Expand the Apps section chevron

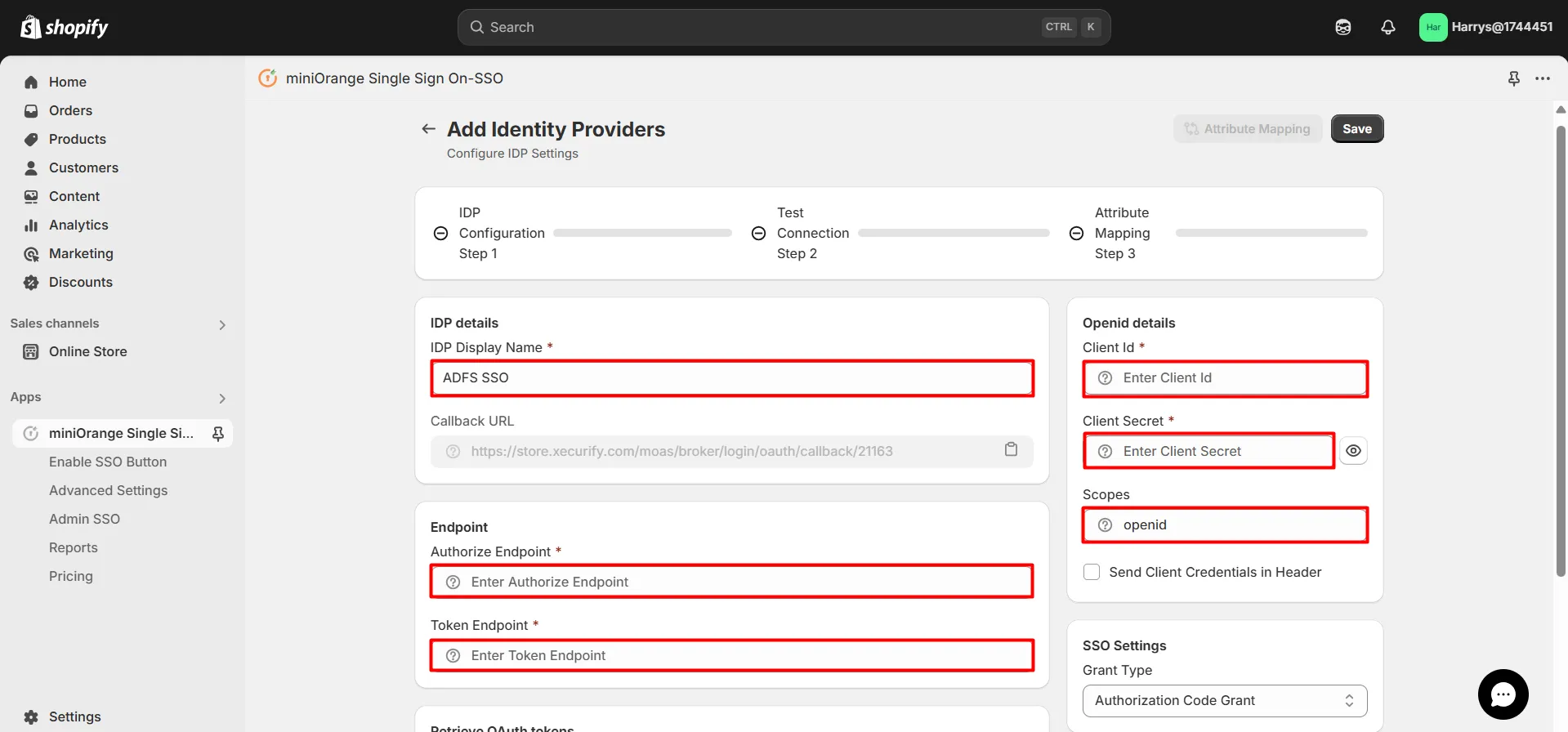click(222, 398)
